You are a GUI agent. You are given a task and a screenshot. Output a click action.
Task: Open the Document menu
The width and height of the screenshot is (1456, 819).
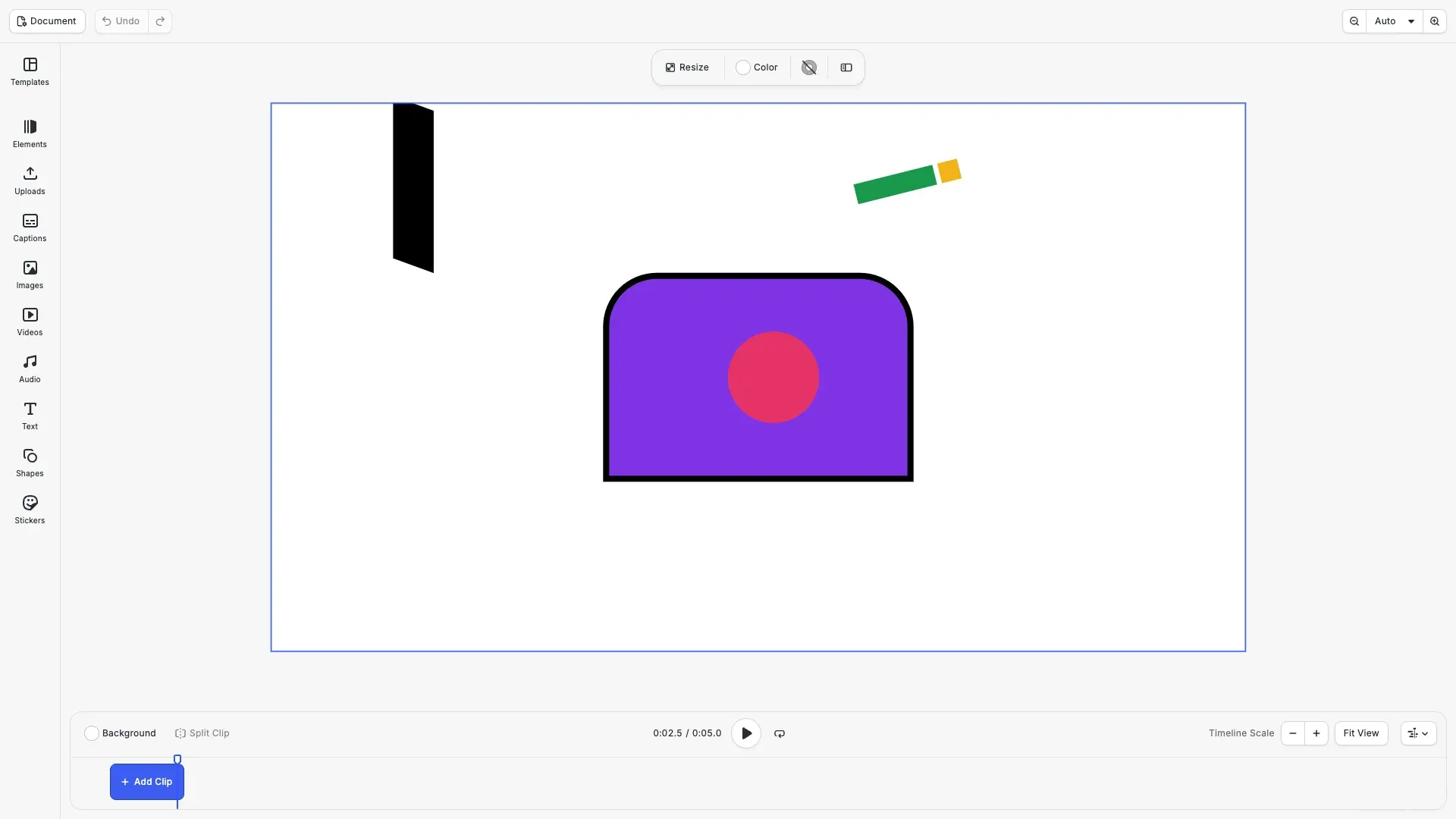(x=47, y=21)
